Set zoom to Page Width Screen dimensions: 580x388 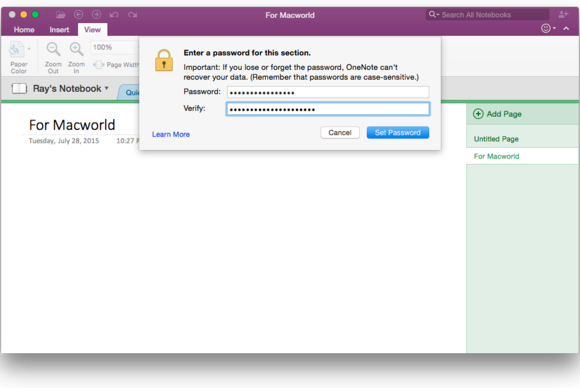click(116, 65)
